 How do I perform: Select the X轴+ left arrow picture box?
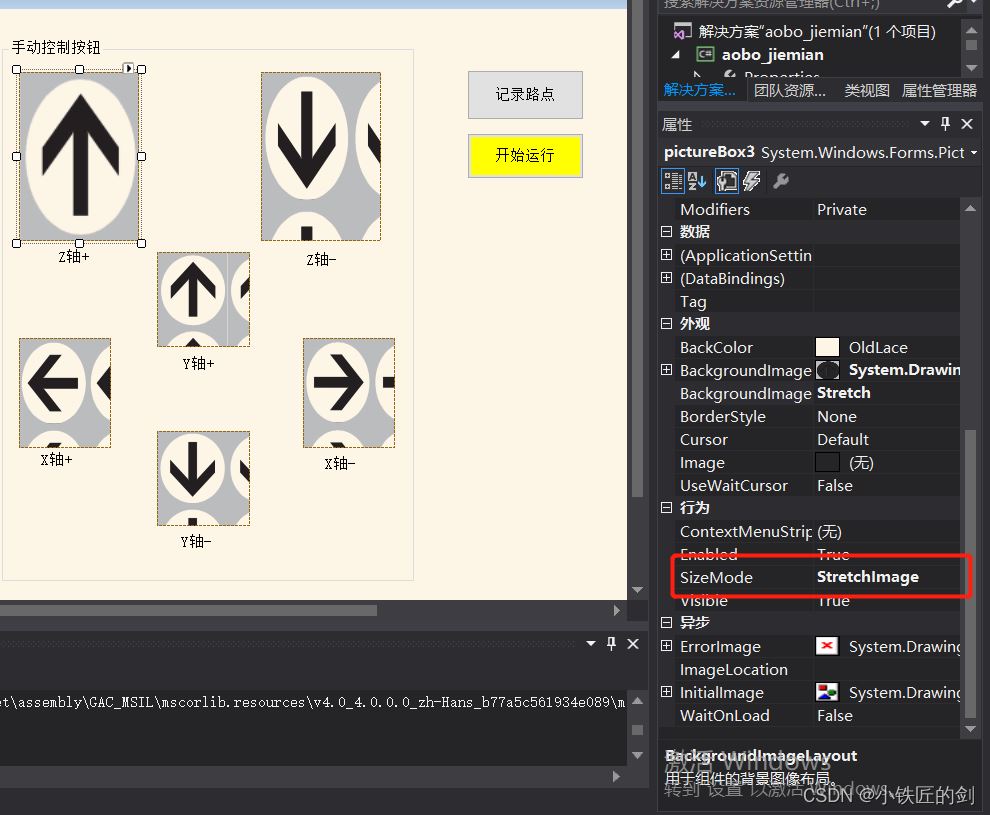65,393
